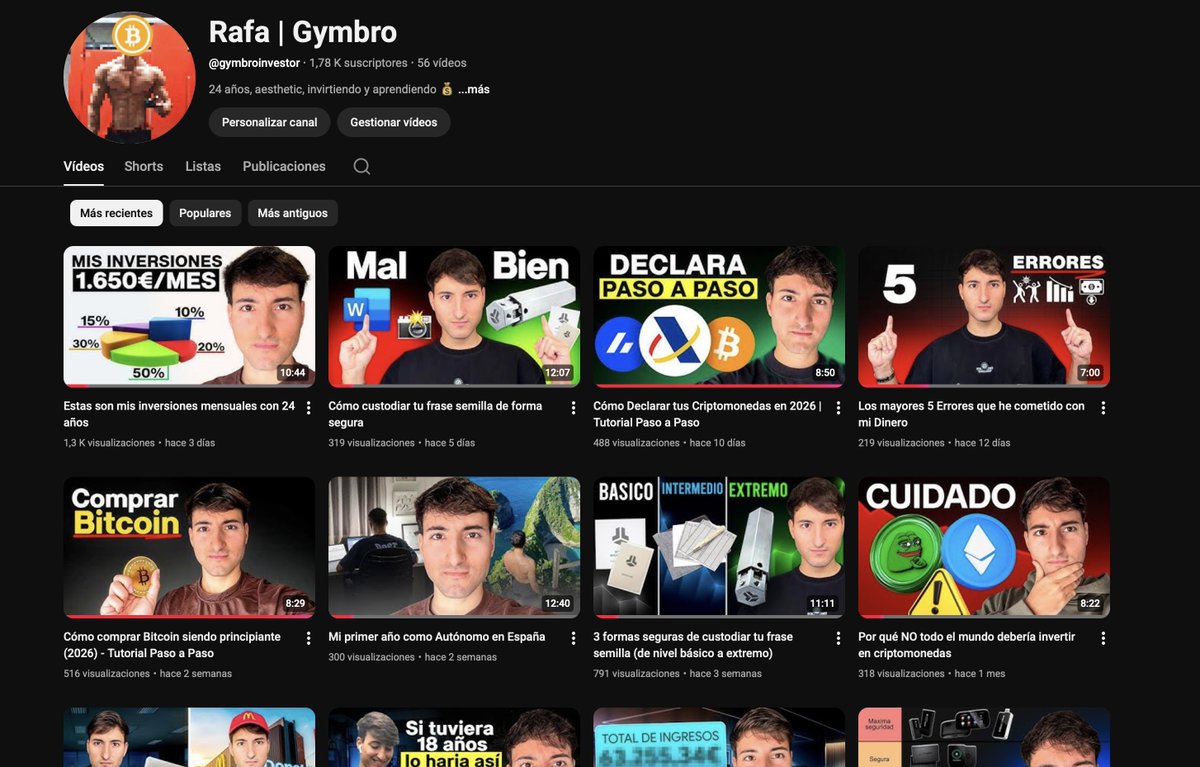
Task: Open options menu for 'Por qué NO todo el mundo' video
Action: click(x=1103, y=638)
